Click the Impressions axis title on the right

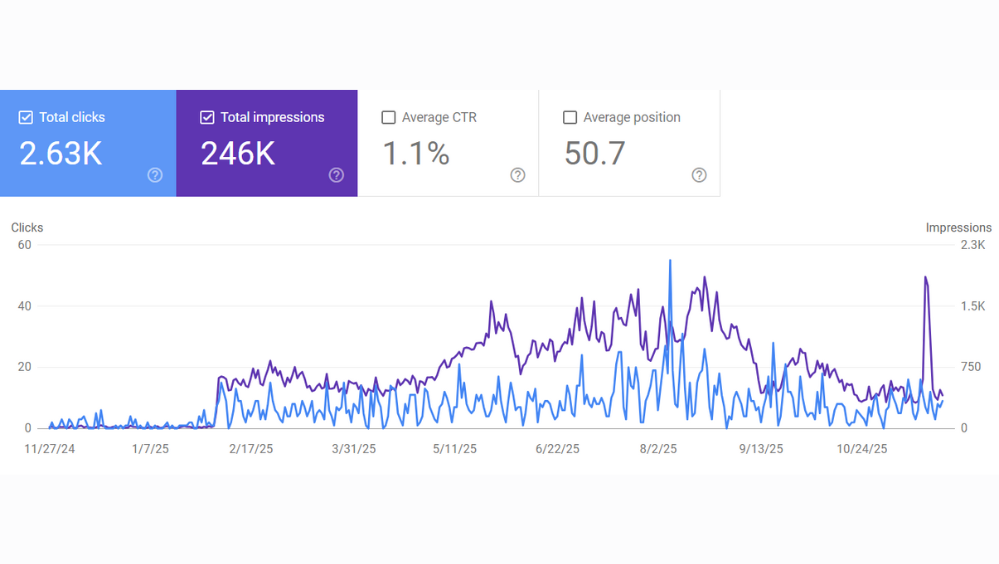(x=958, y=228)
